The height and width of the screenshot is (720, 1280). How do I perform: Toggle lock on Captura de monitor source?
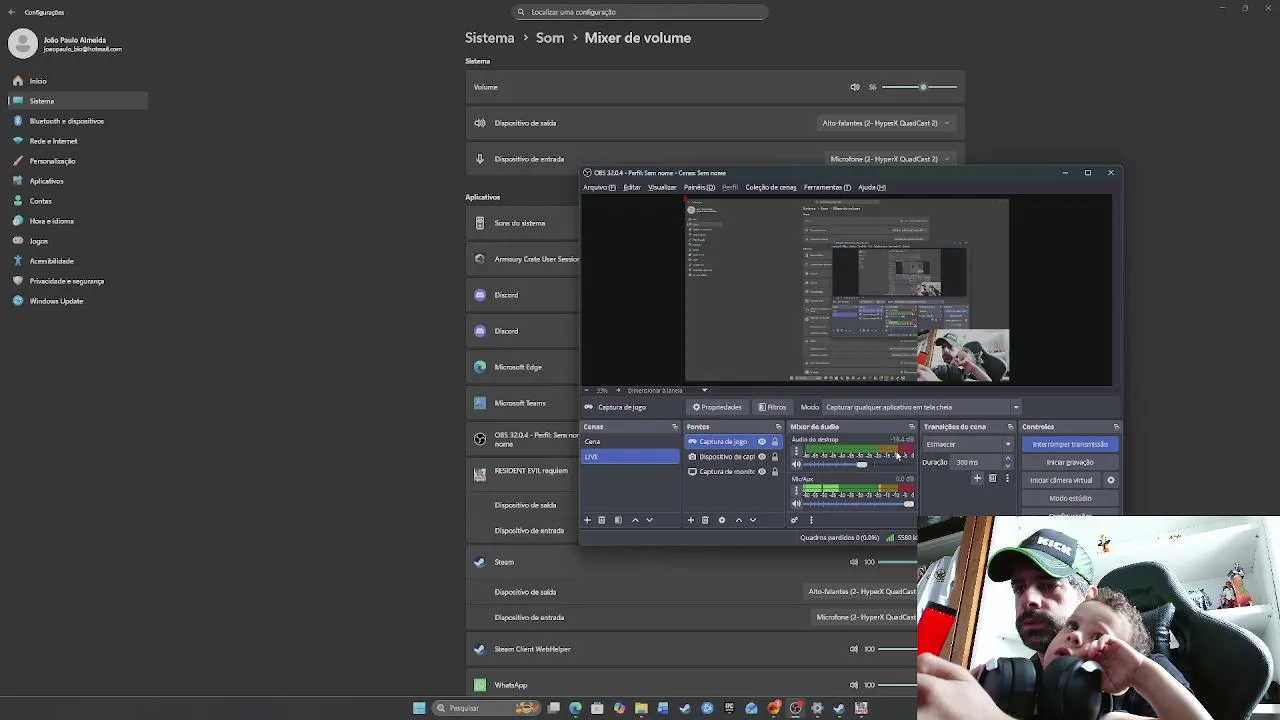pyautogui.click(x=774, y=472)
